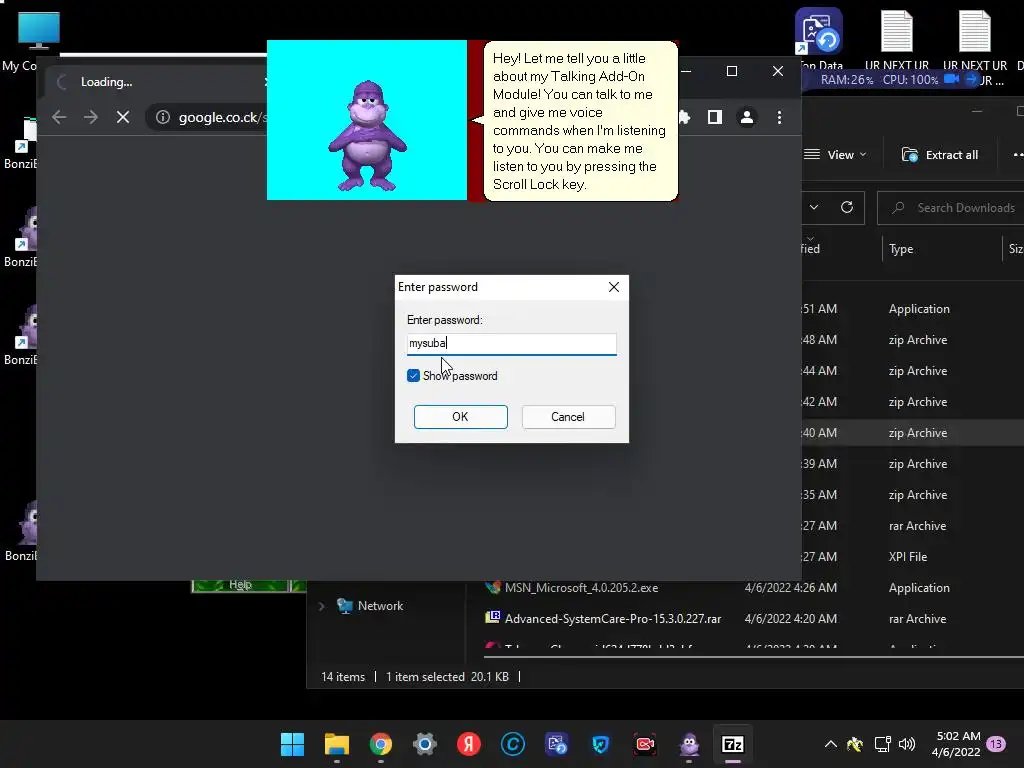Screen dimensions: 1024x768
Task: Open Chrome three-dot menu
Action: (779, 117)
